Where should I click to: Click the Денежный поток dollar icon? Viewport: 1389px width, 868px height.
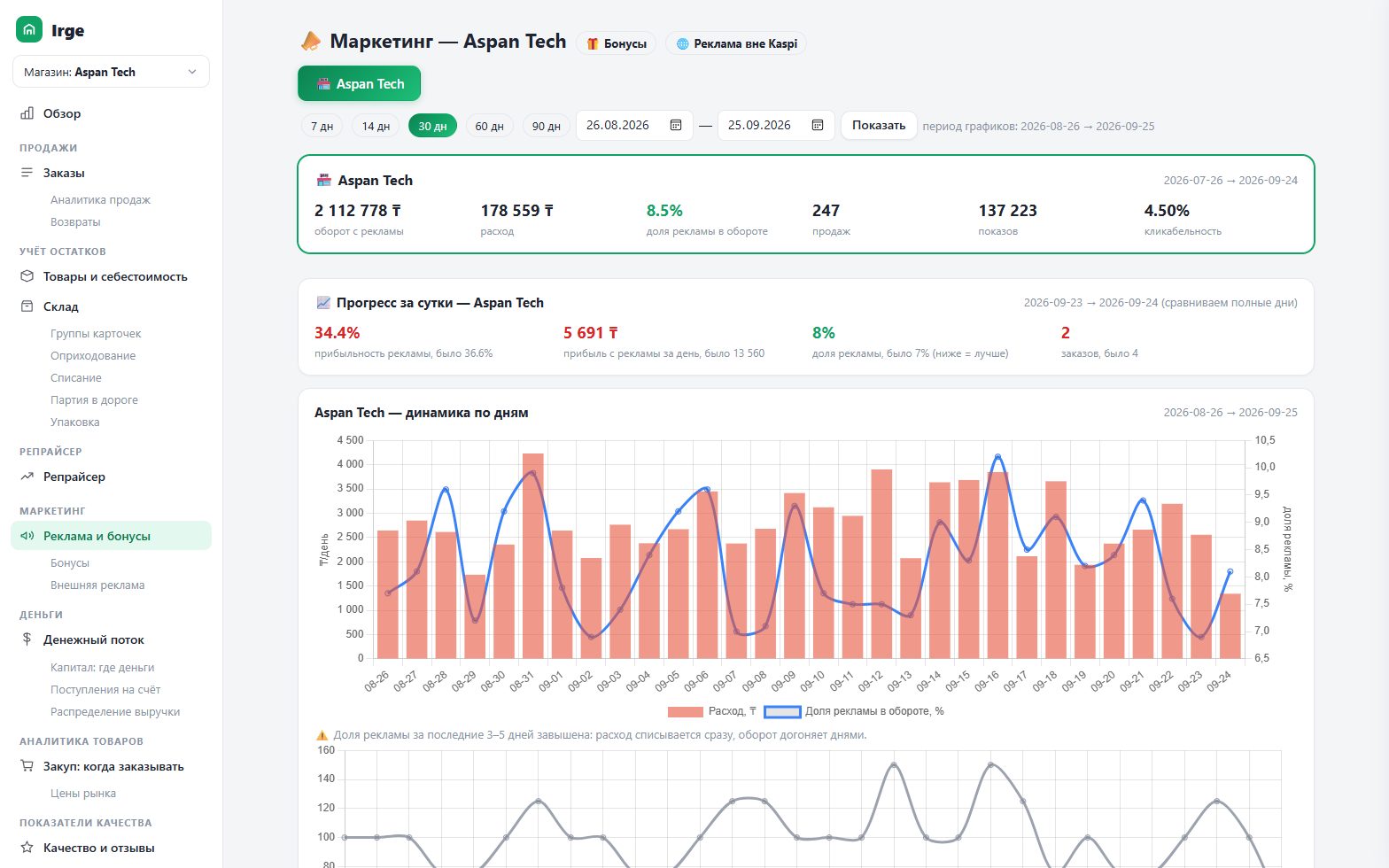(27, 639)
